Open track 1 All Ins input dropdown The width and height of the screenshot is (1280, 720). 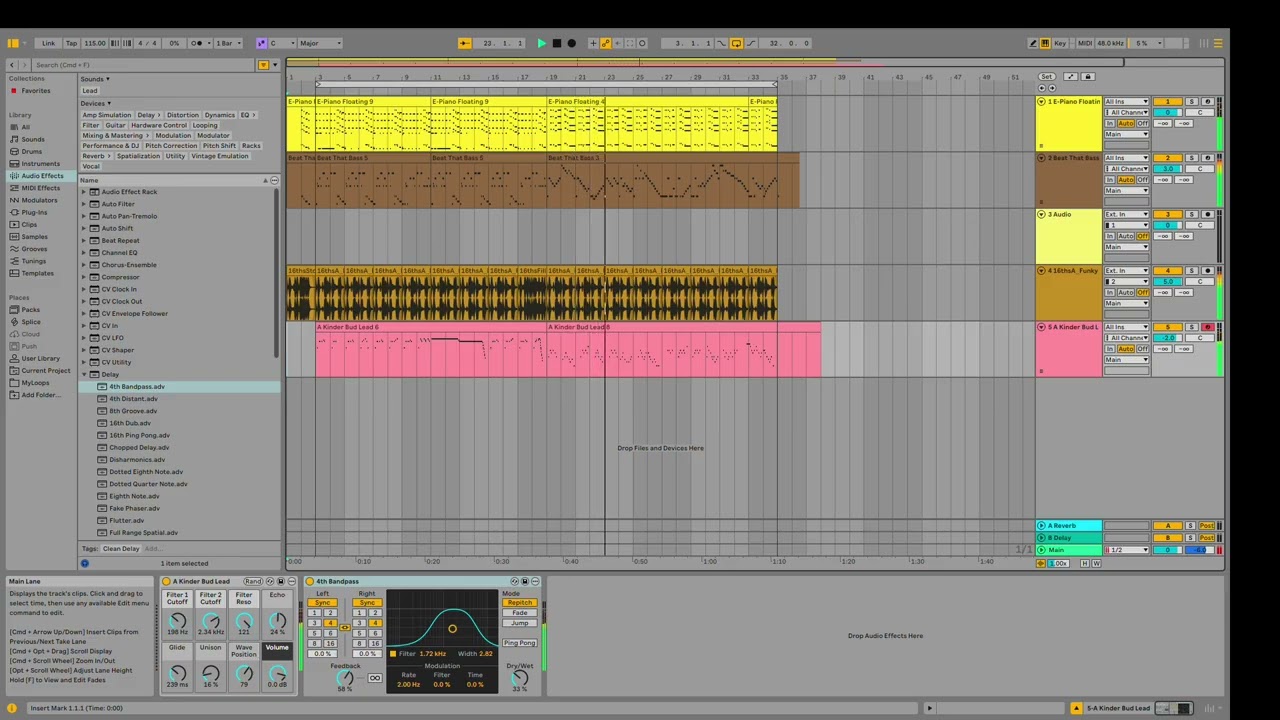point(1127,102)
